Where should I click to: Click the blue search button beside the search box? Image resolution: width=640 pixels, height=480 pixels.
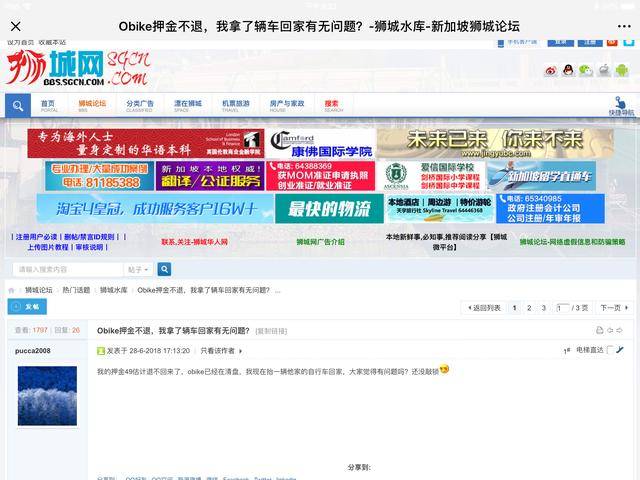pos(164,269)
